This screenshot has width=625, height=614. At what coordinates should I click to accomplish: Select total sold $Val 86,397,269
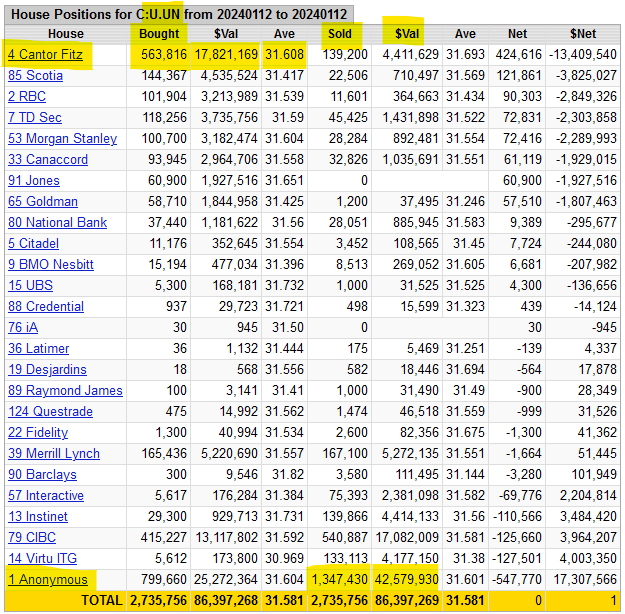coord(407,600)
